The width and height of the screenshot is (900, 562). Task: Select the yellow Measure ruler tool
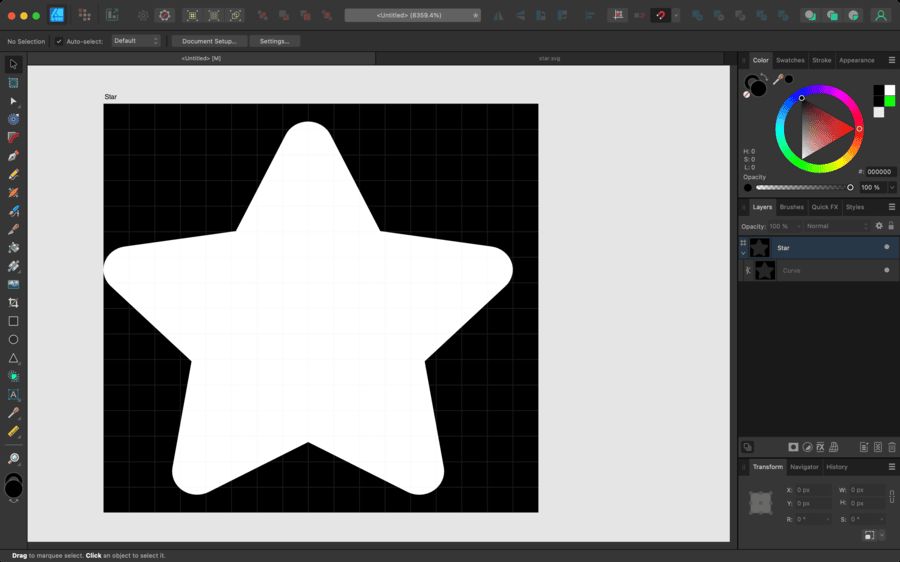pos(13,431)
